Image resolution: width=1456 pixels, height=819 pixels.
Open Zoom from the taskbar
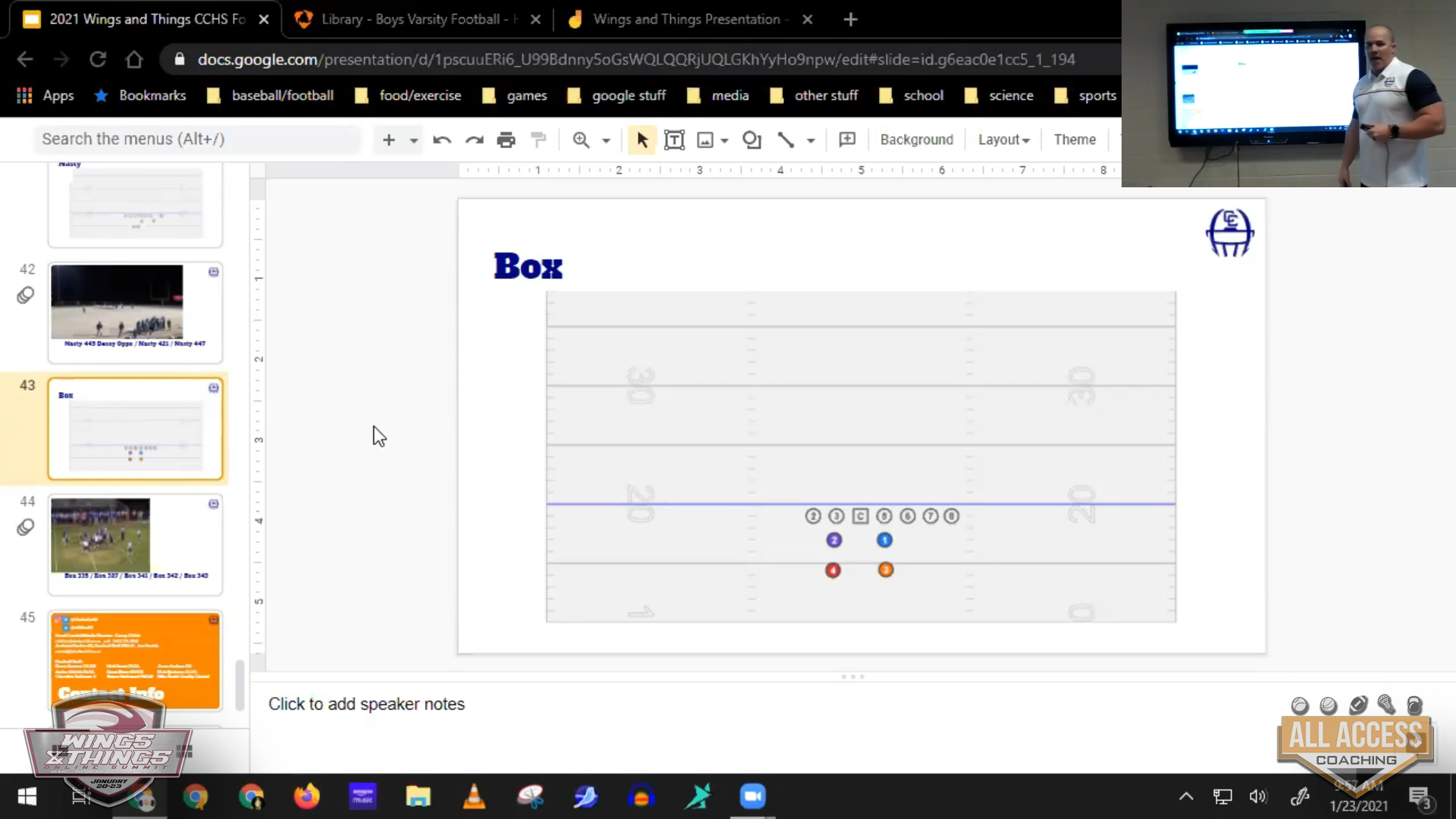click(x=752, y=796)
